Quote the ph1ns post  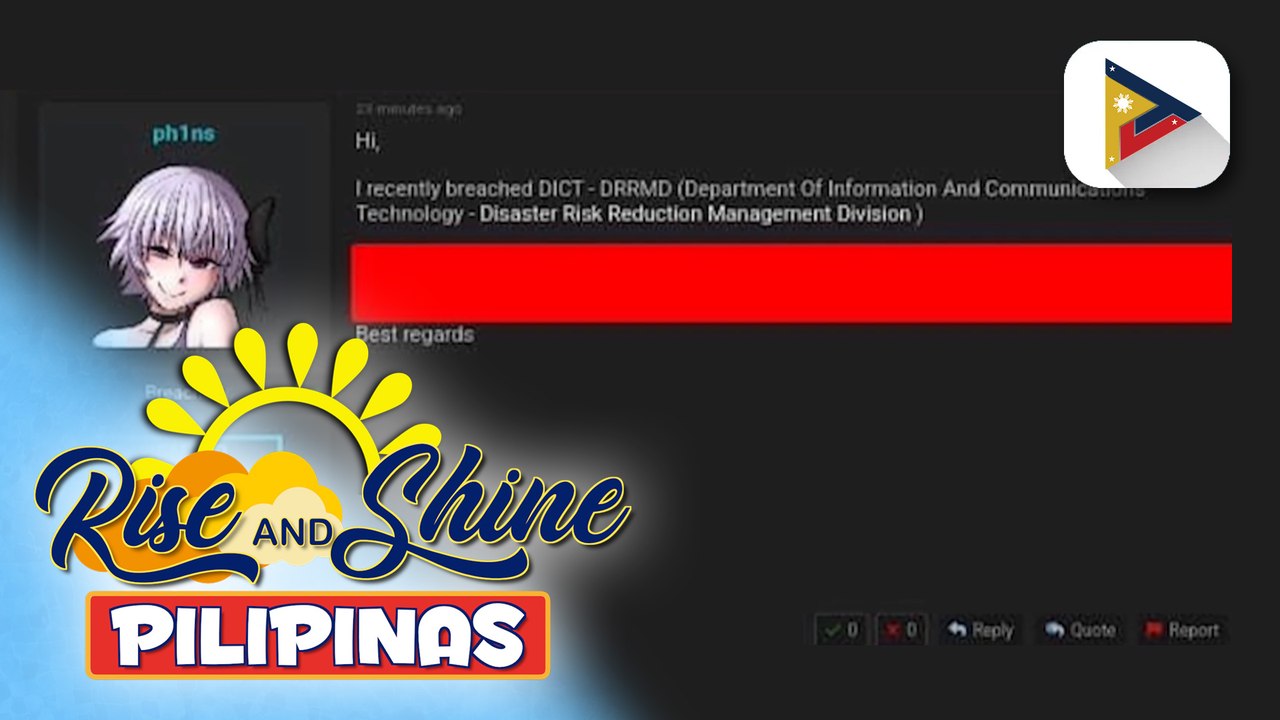[1079, 630]
